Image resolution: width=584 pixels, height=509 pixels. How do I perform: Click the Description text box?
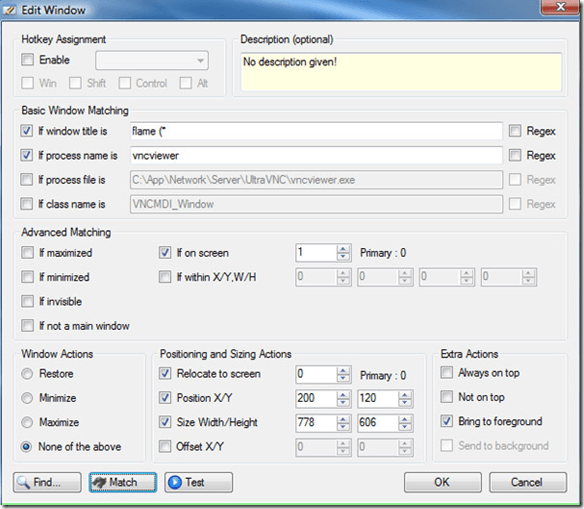(x=401, y=72)
